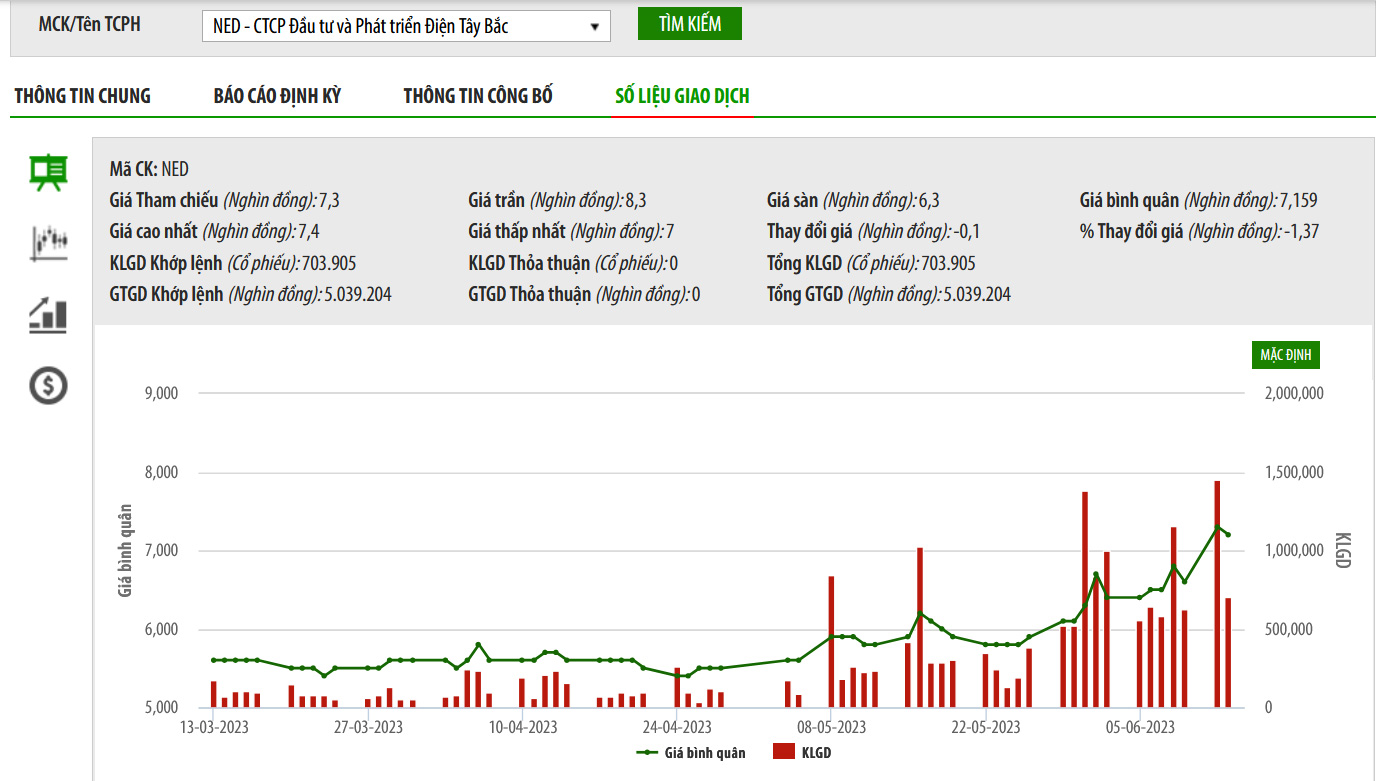Select the last green price data point
This screenshot has height=781, width=1376.
coord(1228,535)
